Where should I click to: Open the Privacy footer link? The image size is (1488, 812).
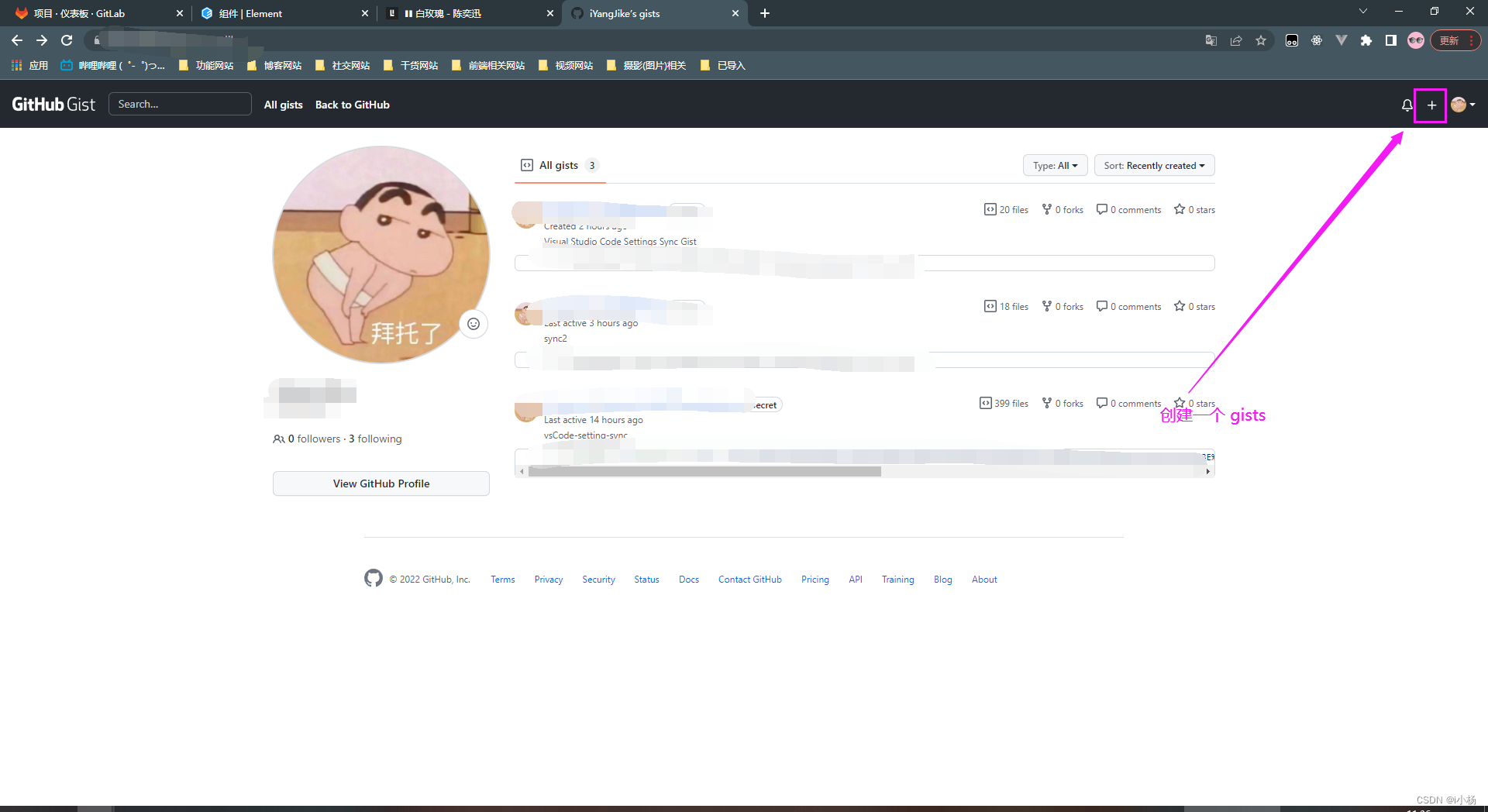pos(548,580)
